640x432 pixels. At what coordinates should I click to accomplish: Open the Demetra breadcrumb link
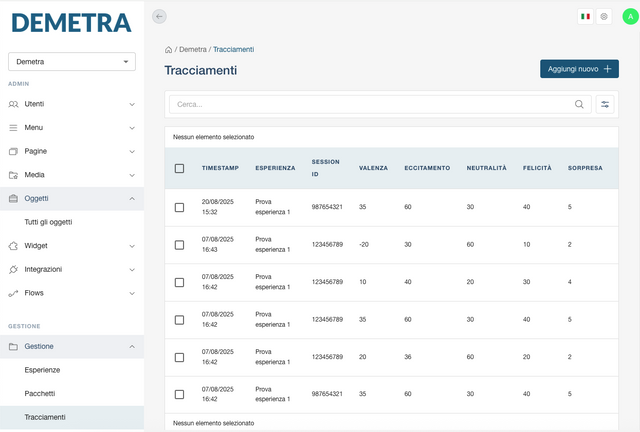point(193,49)
